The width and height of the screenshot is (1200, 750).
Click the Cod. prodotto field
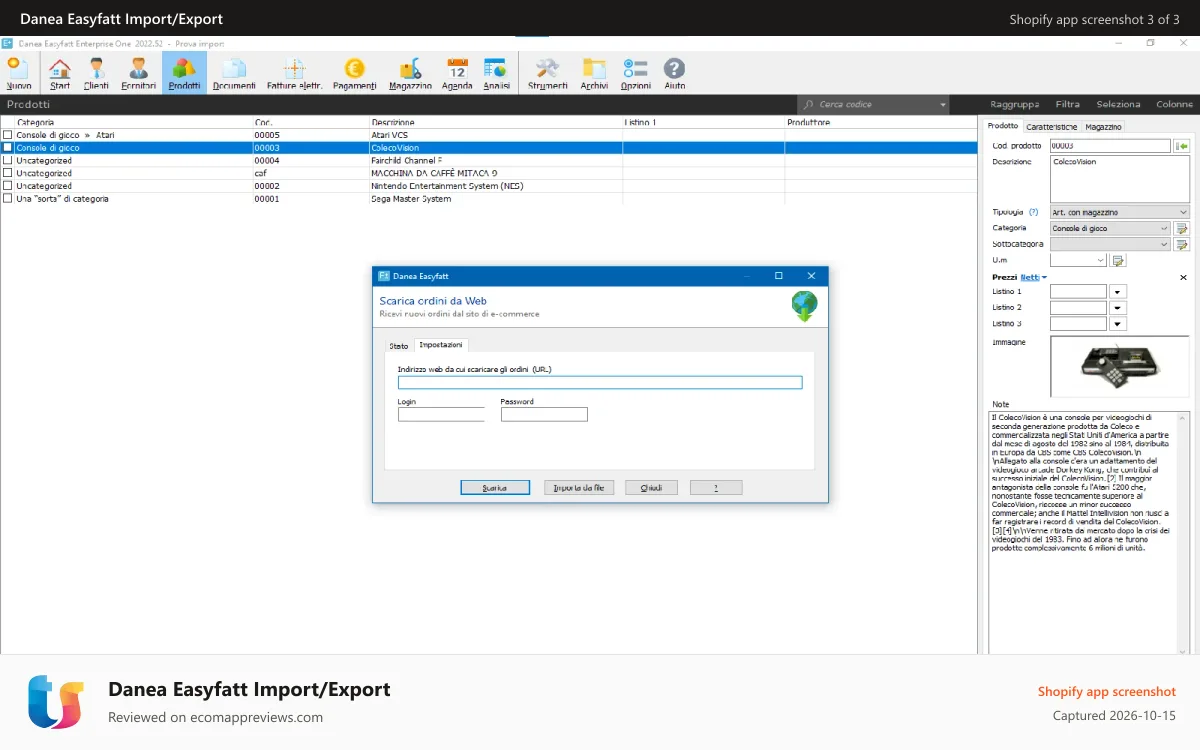[x=1110, y=146]
